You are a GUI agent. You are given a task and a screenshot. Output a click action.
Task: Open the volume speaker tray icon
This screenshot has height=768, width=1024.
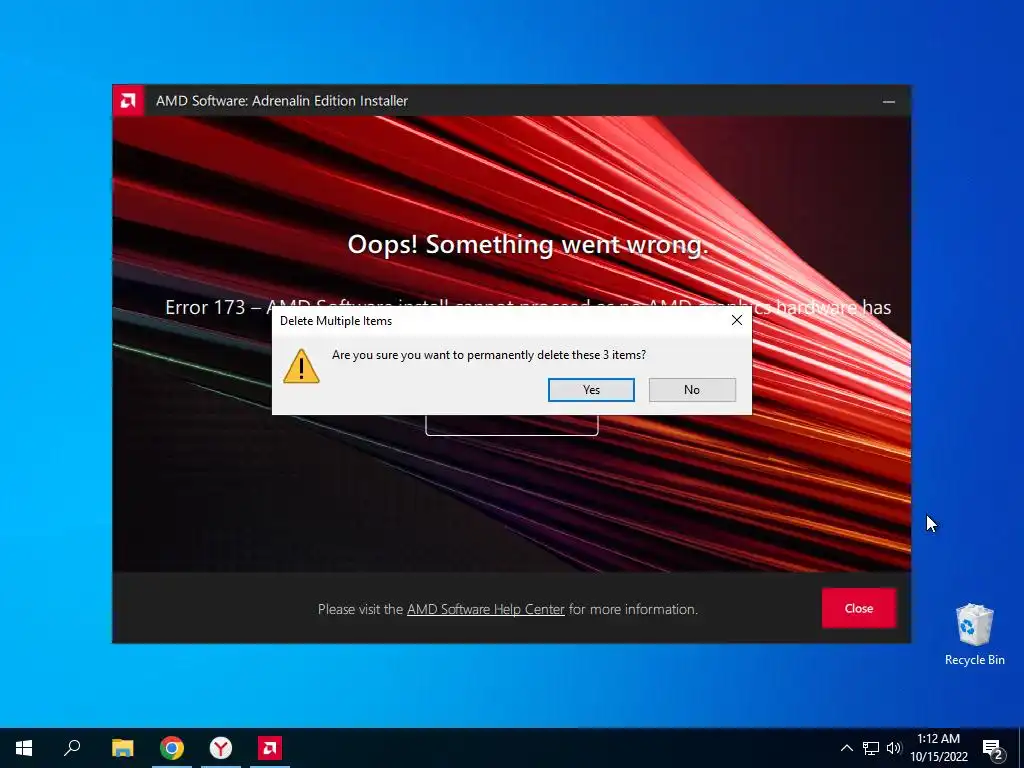click(894, 748)
